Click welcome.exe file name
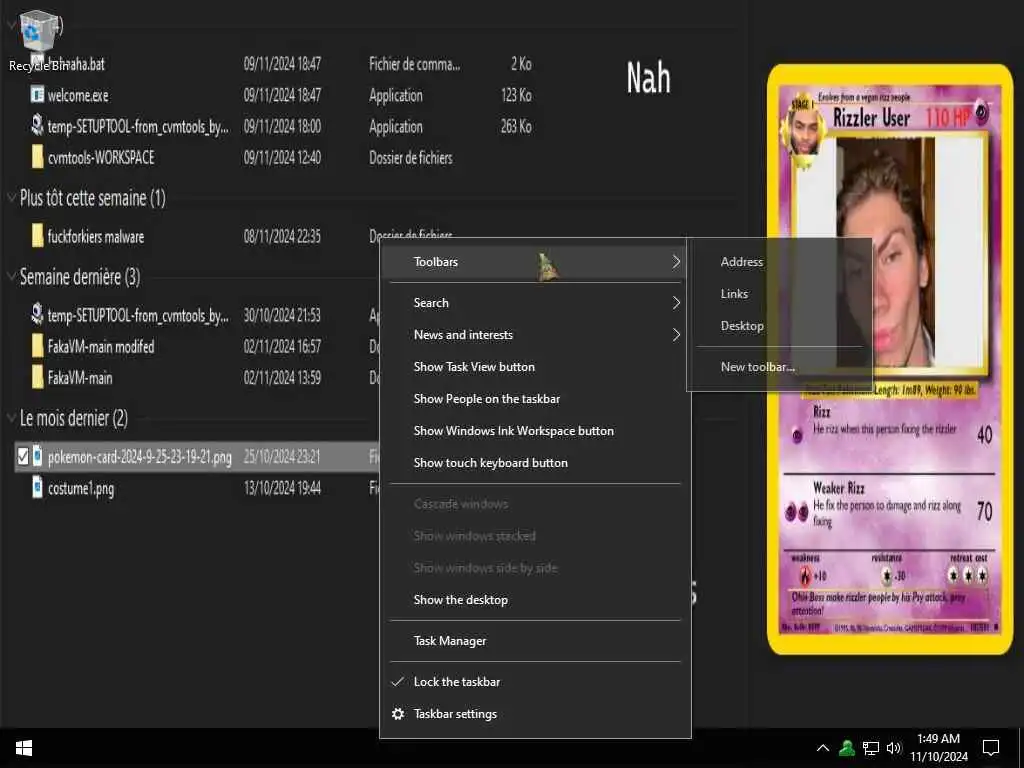The width and height of the screenshot is (1024, 768). coord(78,95)
